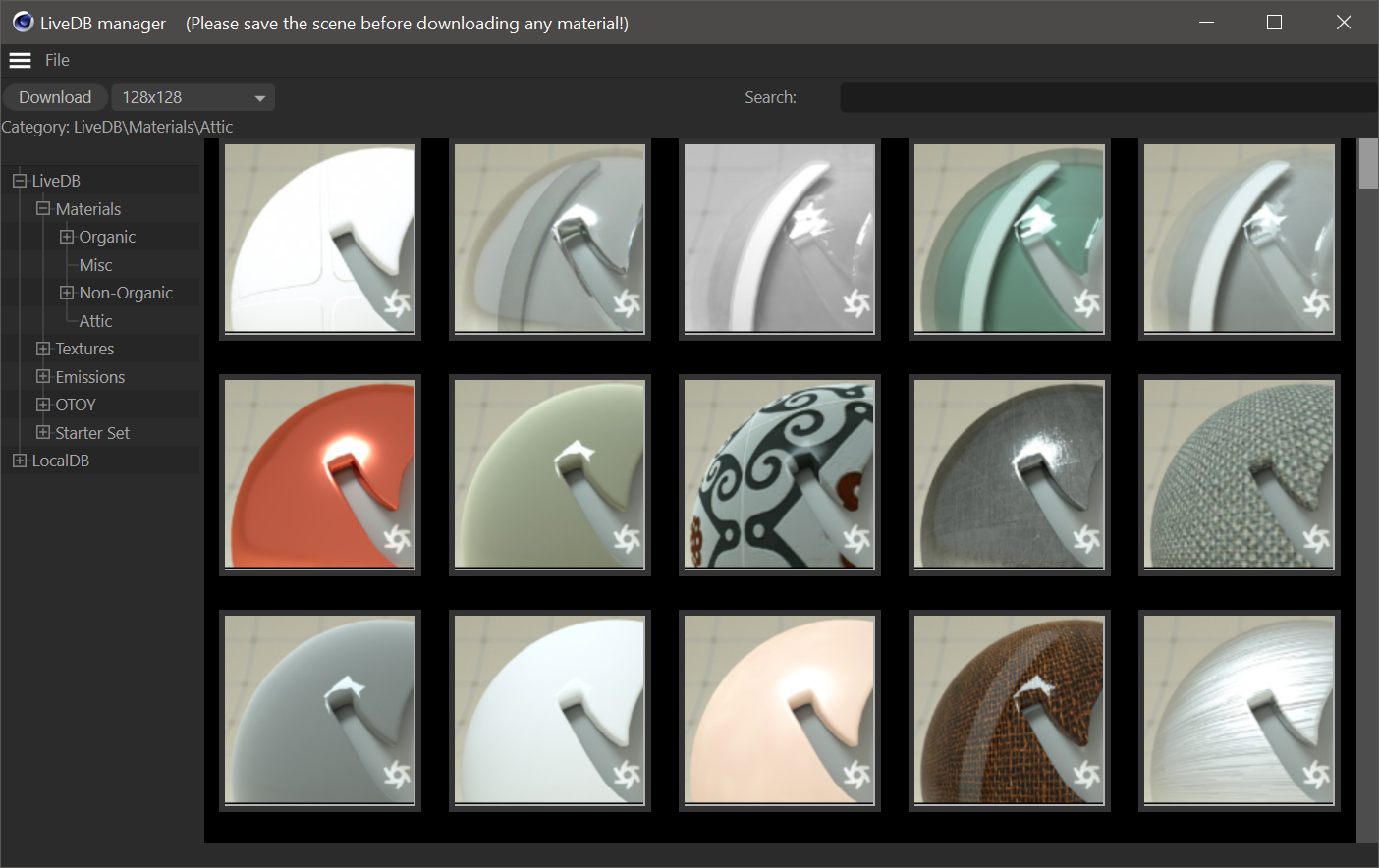1379x868 pixels.
Task: Open the hamburger menu icon
Action: click(20, 61)
